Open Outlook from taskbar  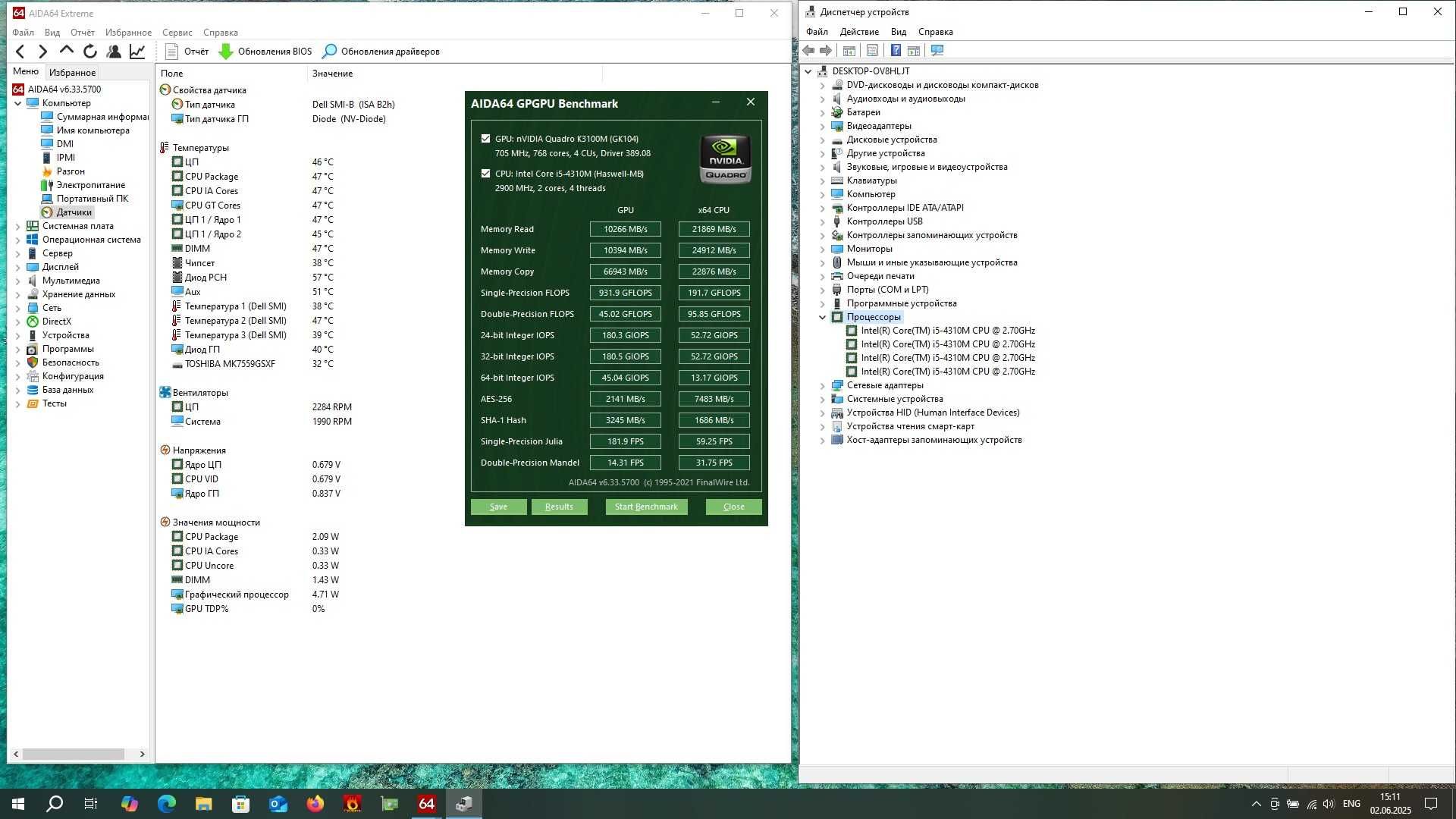coord(278,804)
